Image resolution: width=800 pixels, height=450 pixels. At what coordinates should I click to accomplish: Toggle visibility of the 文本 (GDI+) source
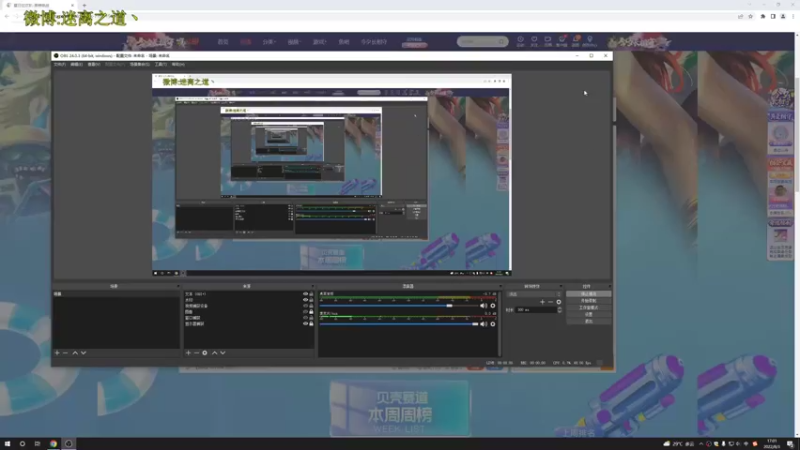tap(305, 294)
